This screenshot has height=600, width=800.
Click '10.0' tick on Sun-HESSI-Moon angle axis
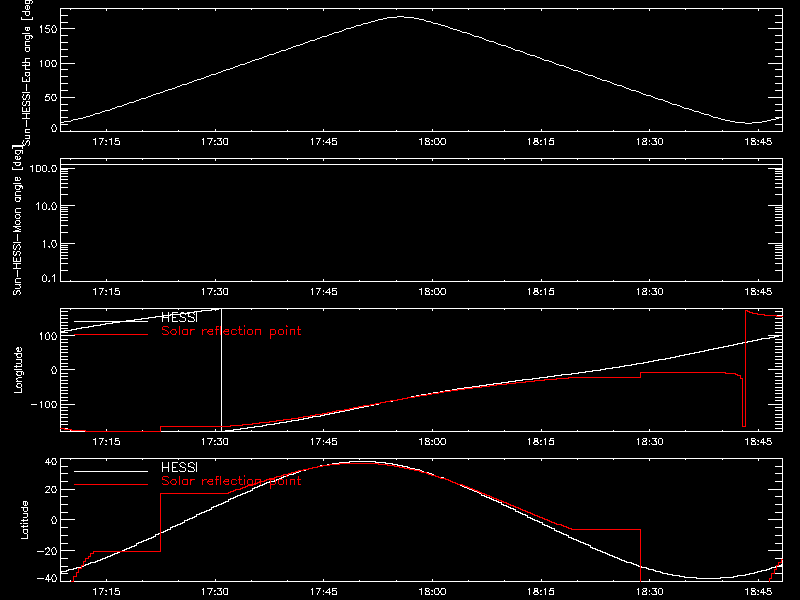46,206
